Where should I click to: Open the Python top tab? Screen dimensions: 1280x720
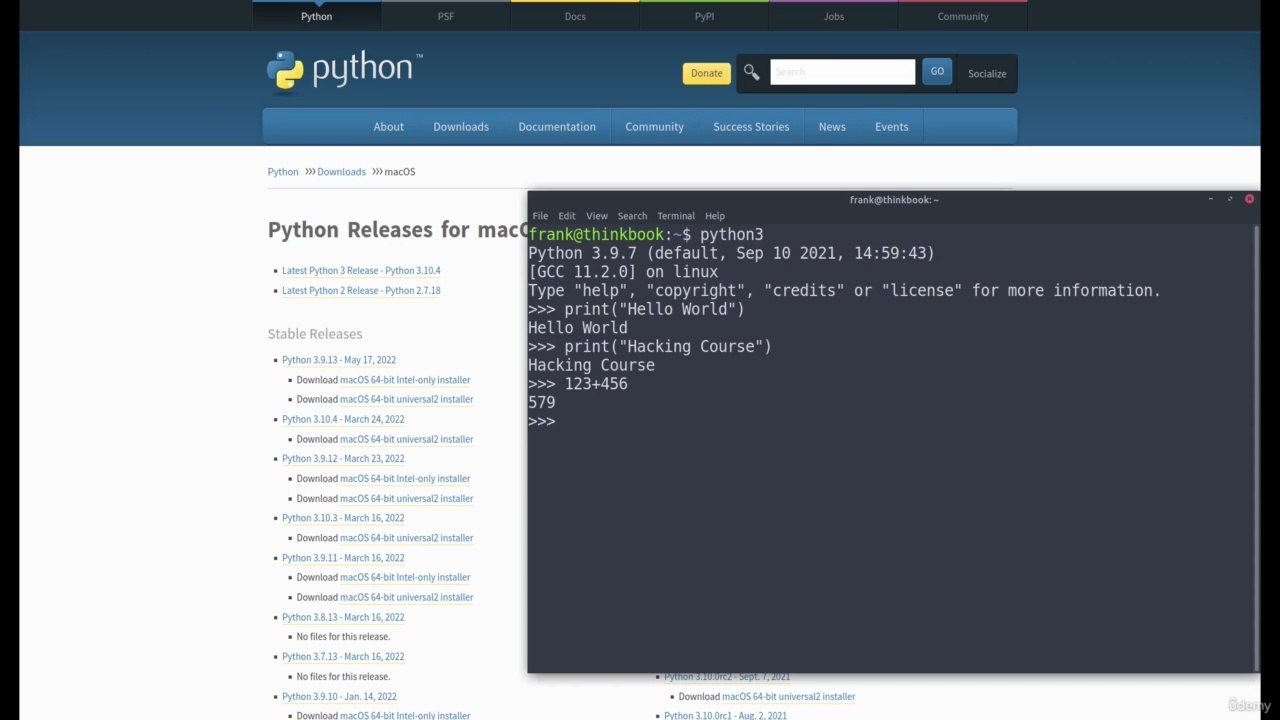[317, 16]
